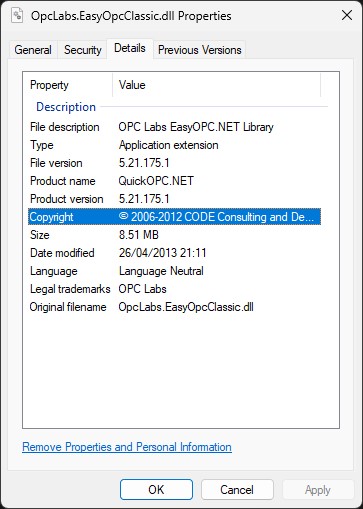363x509 pixels.
Task: Click the Property column header
Action: [x=68, y=85]
